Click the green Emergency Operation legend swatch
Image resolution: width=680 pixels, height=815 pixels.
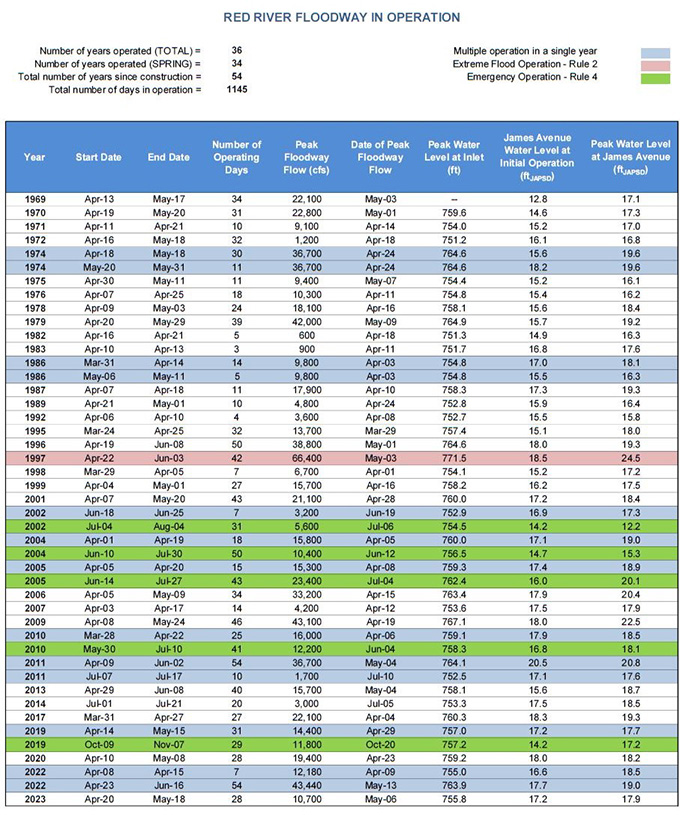click(654, 77)
